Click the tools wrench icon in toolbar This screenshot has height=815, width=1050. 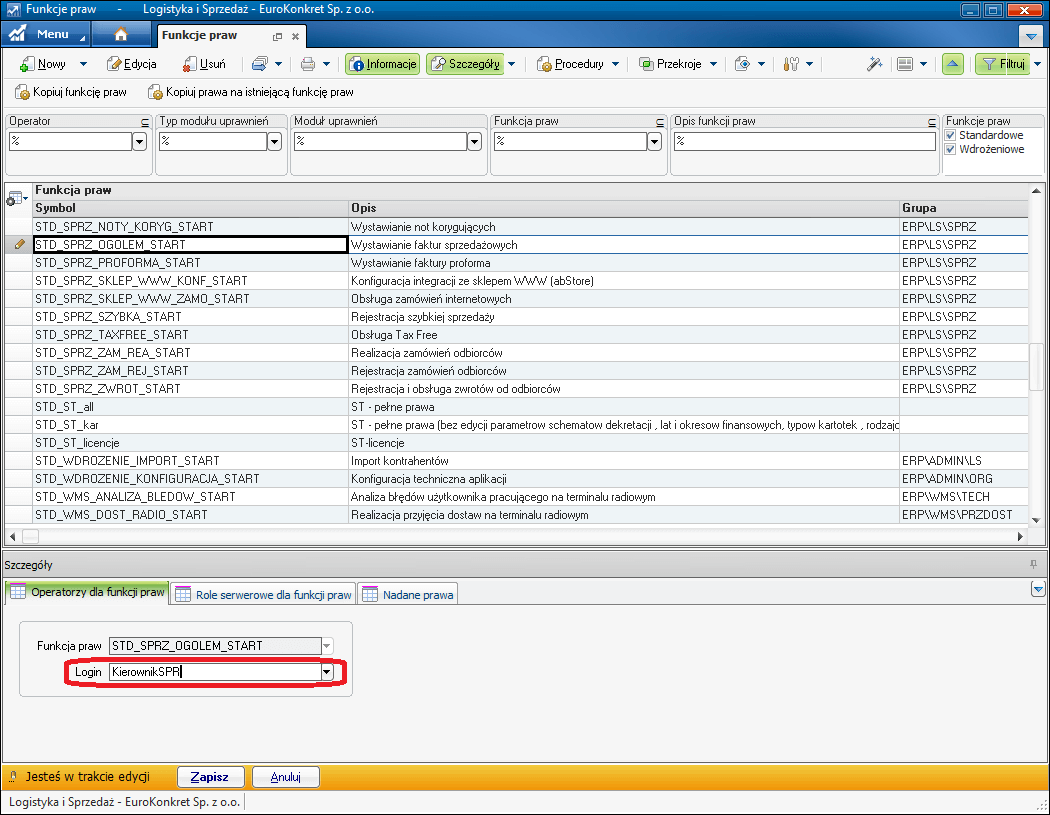[789, 64]
